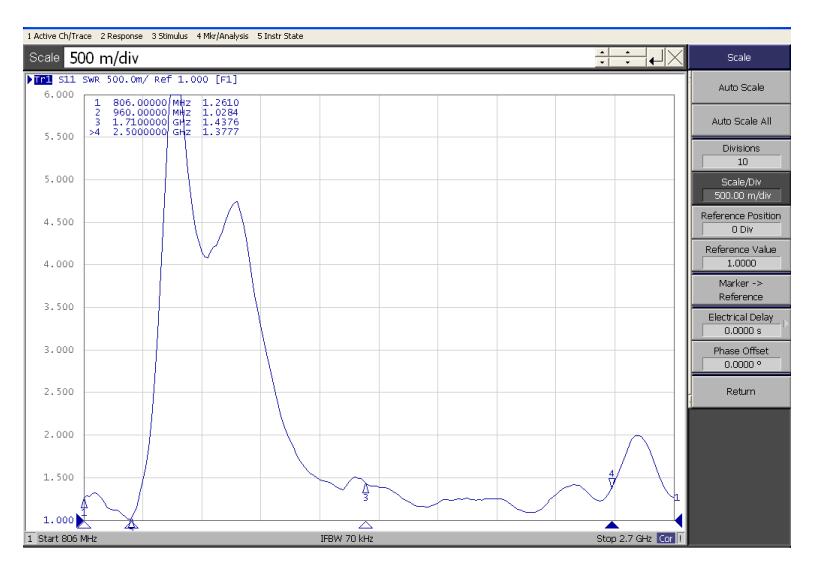Image resolution: width=834 pixels, height=571 pixels.
Task: Open the Active Ch/Trace menu
Action: click(x=59, y=36)
